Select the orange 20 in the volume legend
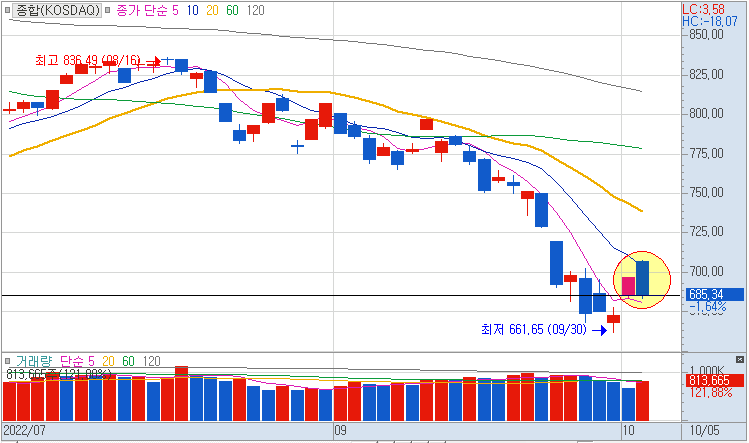The image size is (749, 443). [108, 361]
